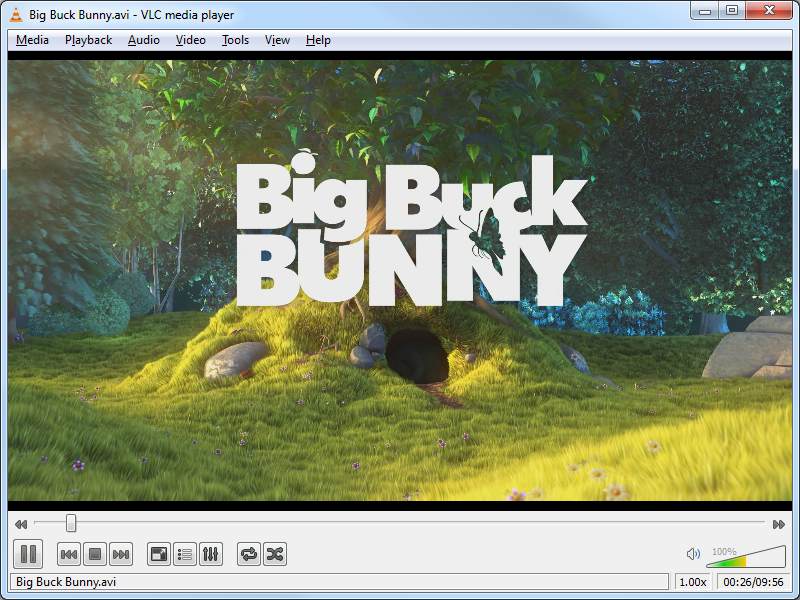This screenshot has height=600, width=800.
Task: Maximize the VLC window
Action: (732, 11)
